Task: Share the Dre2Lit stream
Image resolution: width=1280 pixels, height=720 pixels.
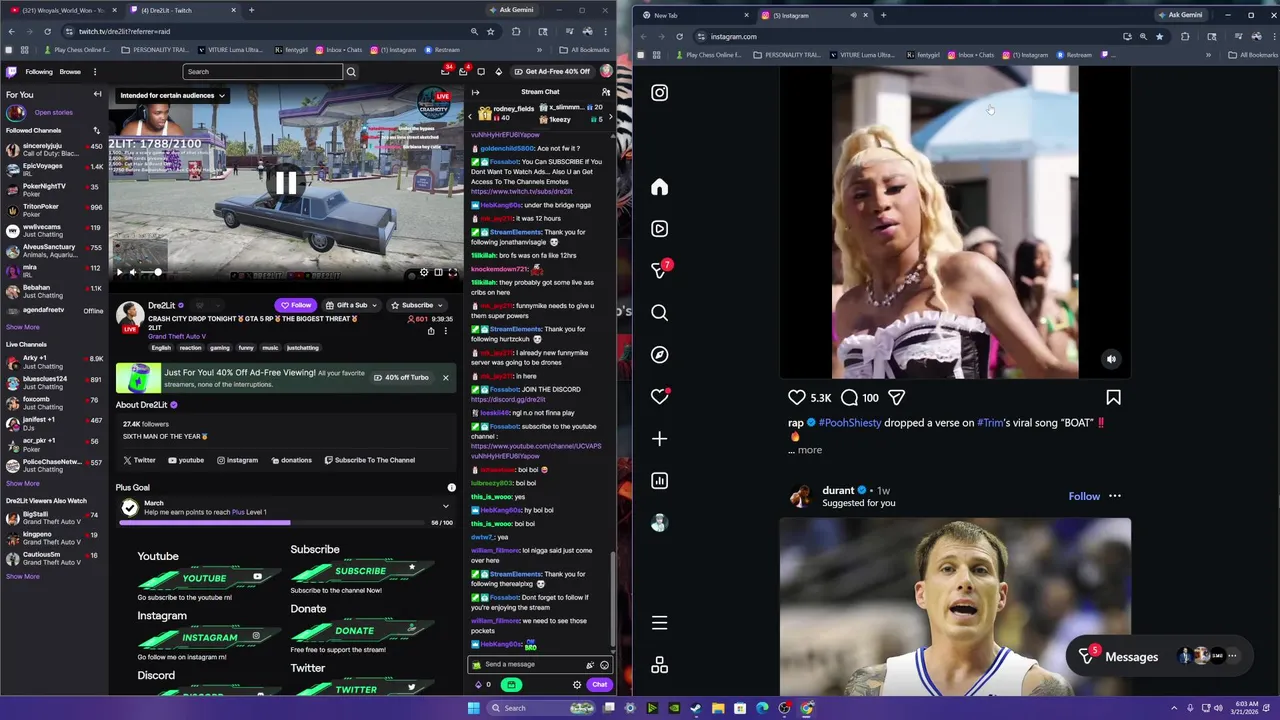Action: [431, 331]
